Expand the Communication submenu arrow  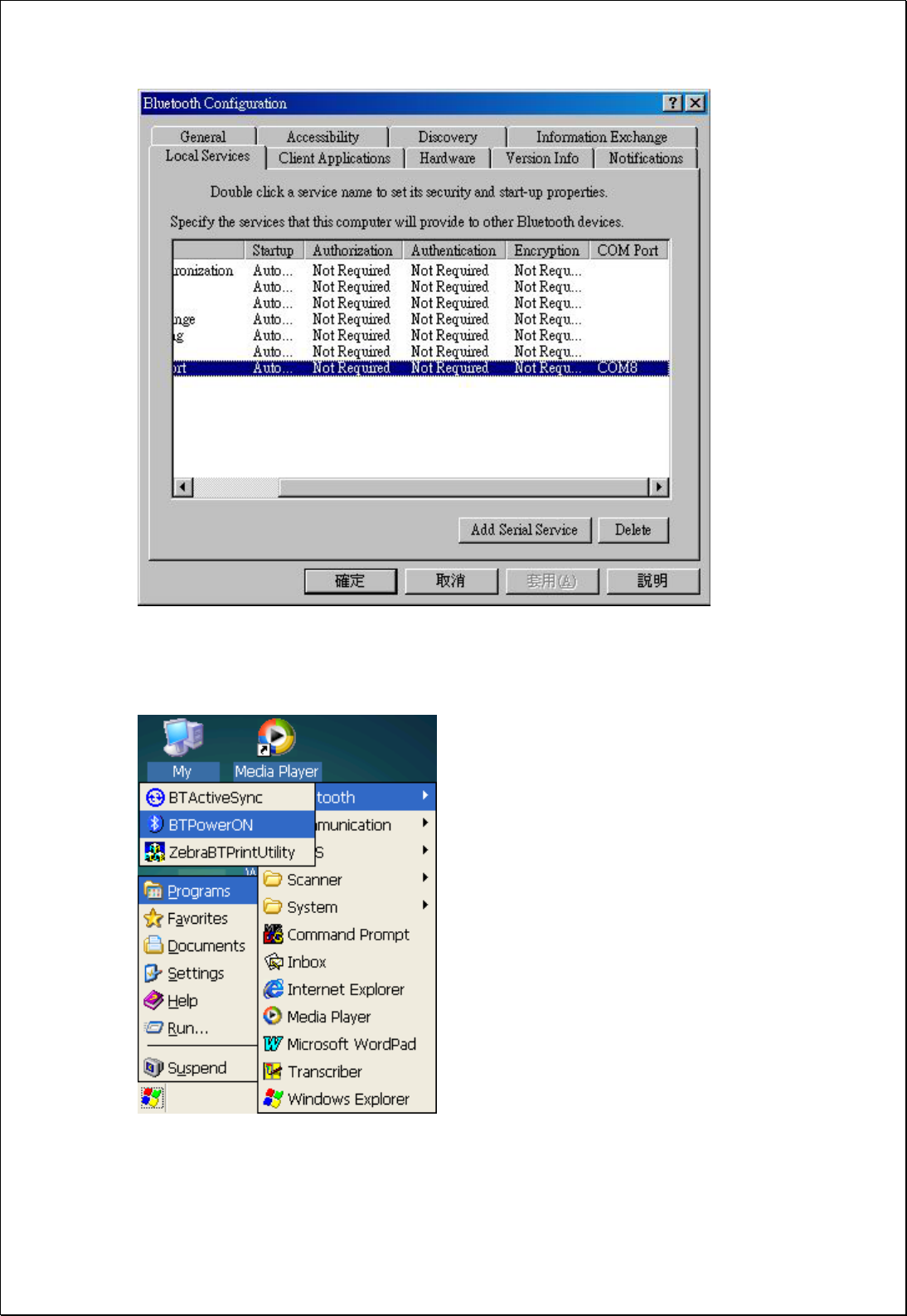(x=425, y=823)
